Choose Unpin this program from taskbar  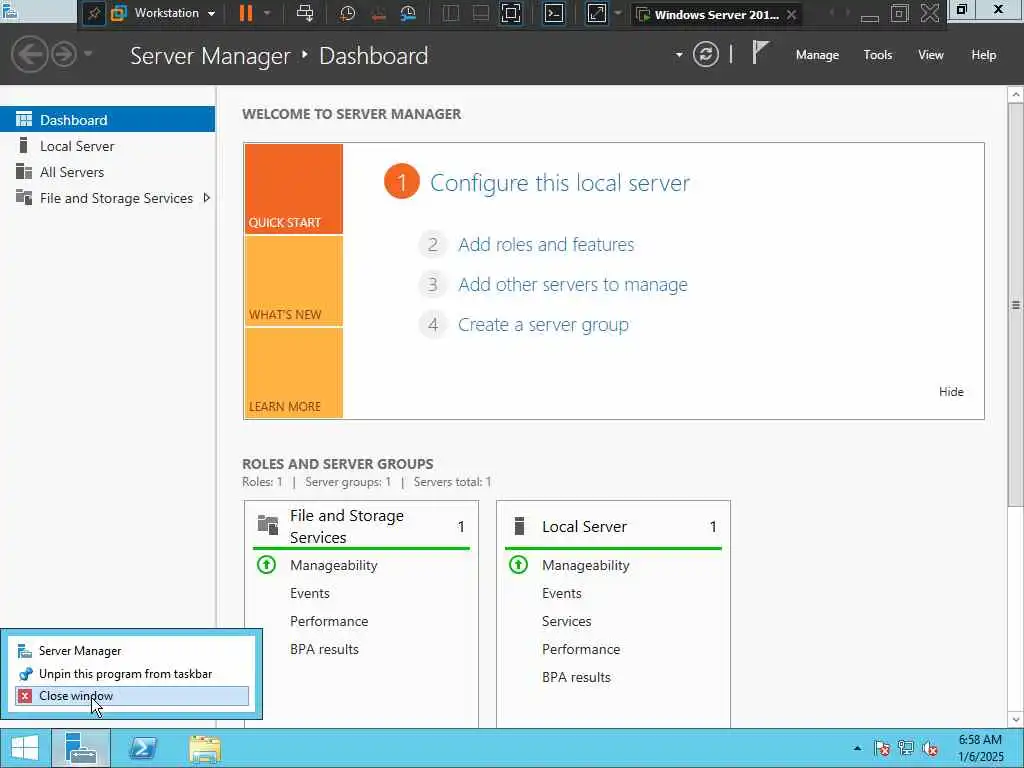132,673
